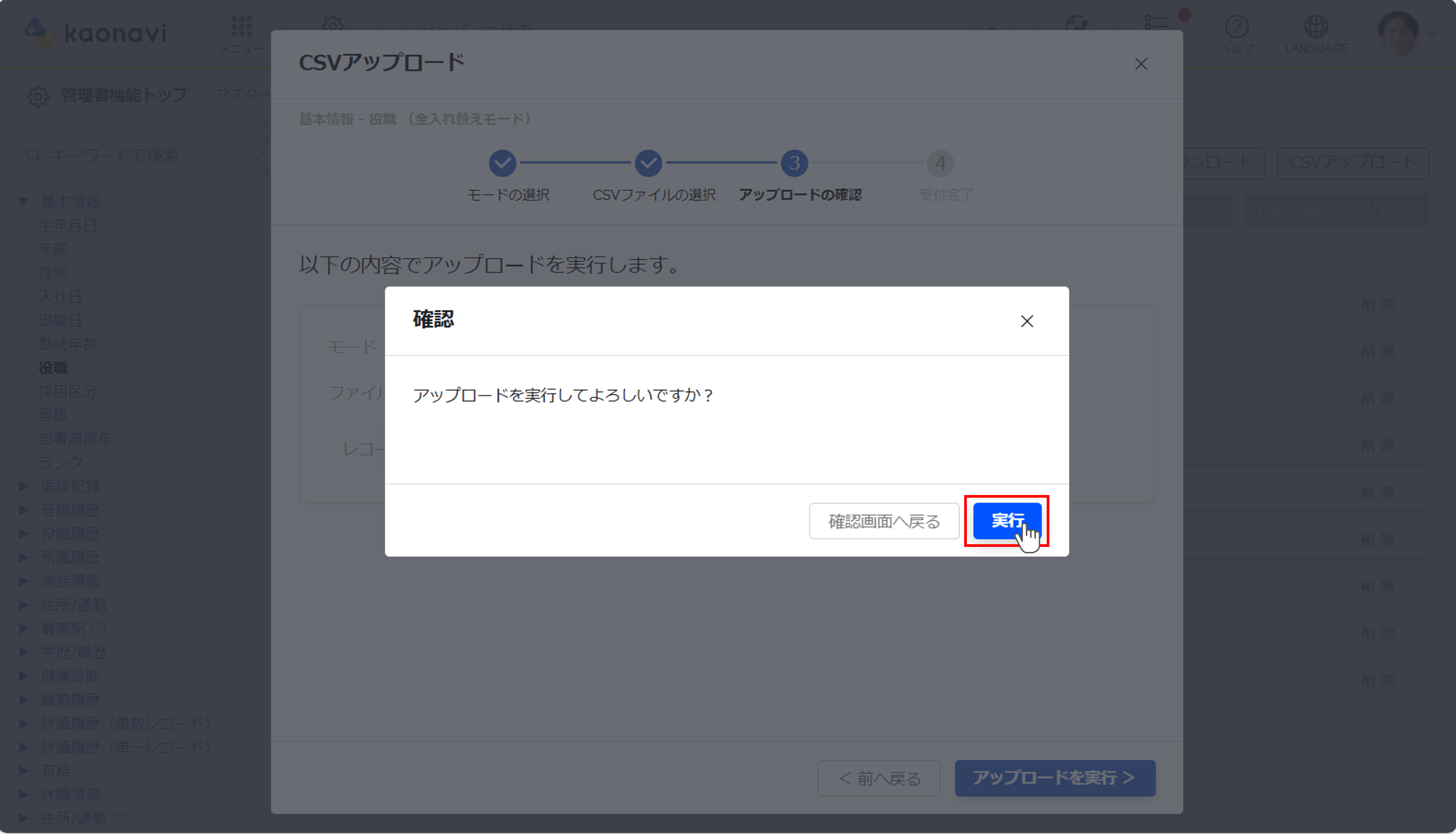Click the キーワードで検索 search field
The width and height of the screenshot is (1456, 834).
[115, 155]
